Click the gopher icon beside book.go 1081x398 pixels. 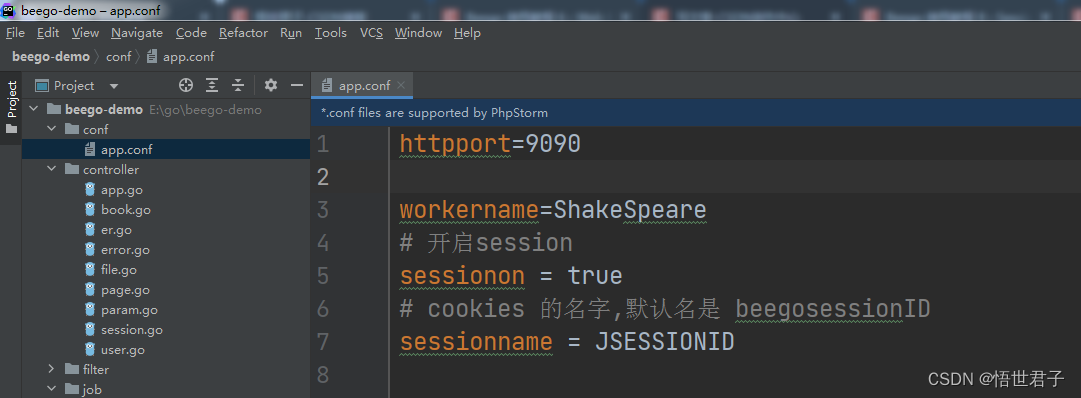(x=90, y=210)
